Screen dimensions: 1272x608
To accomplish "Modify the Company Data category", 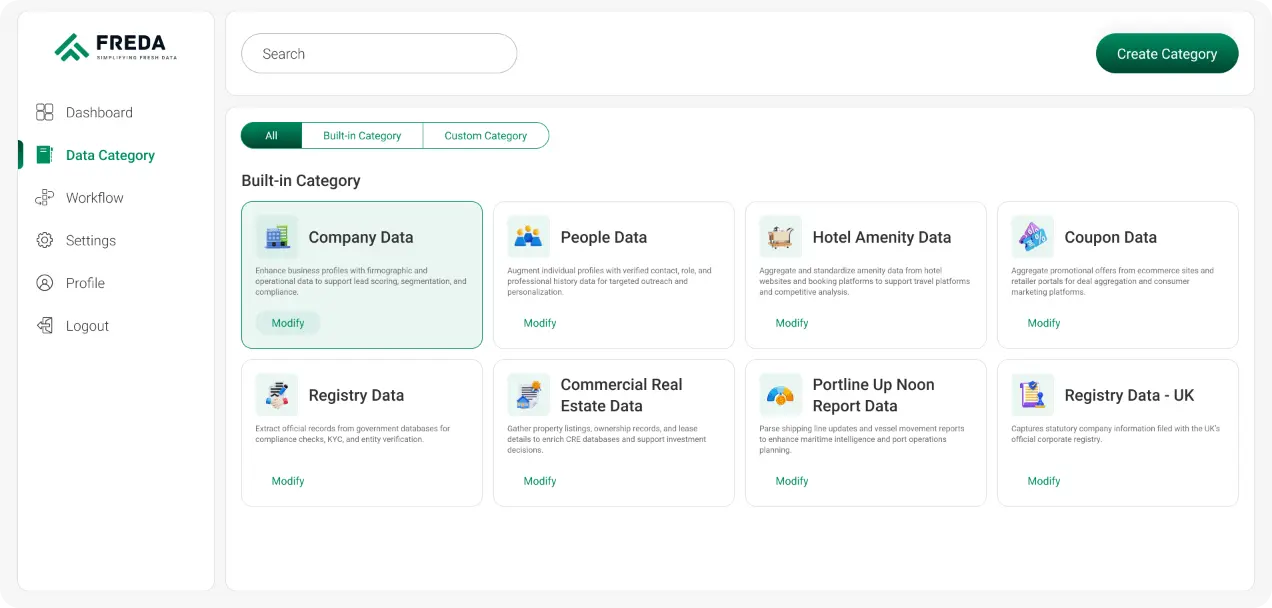I will [x=288, y=323].
